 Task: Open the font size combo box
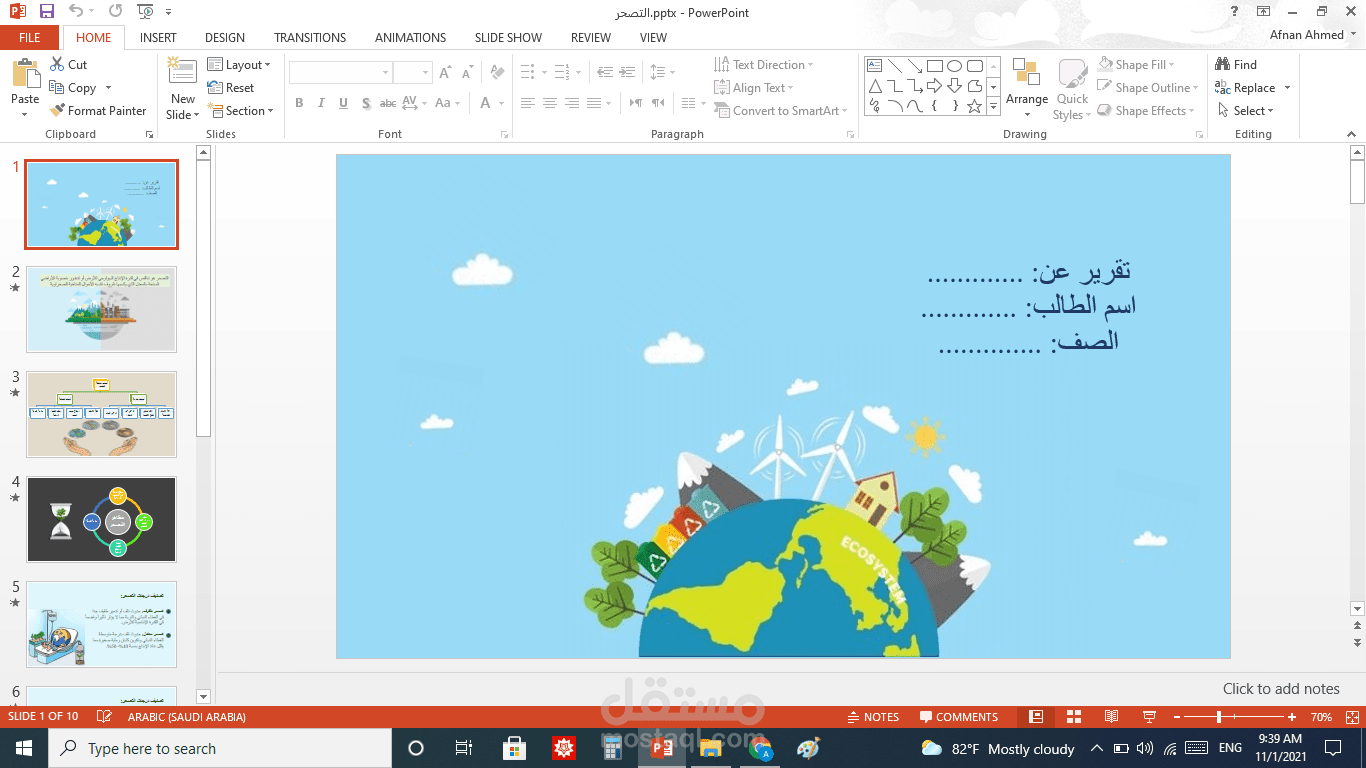412,73
